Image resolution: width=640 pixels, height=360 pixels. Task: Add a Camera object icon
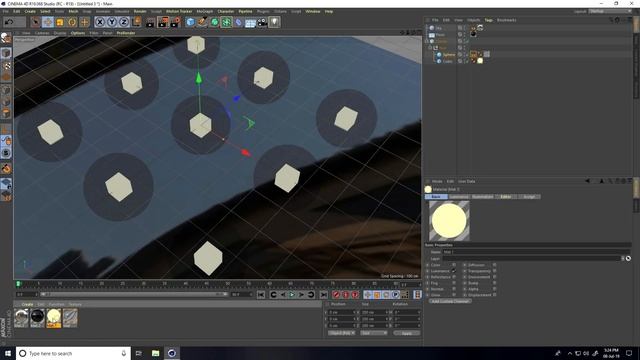(x=262, y=22)
